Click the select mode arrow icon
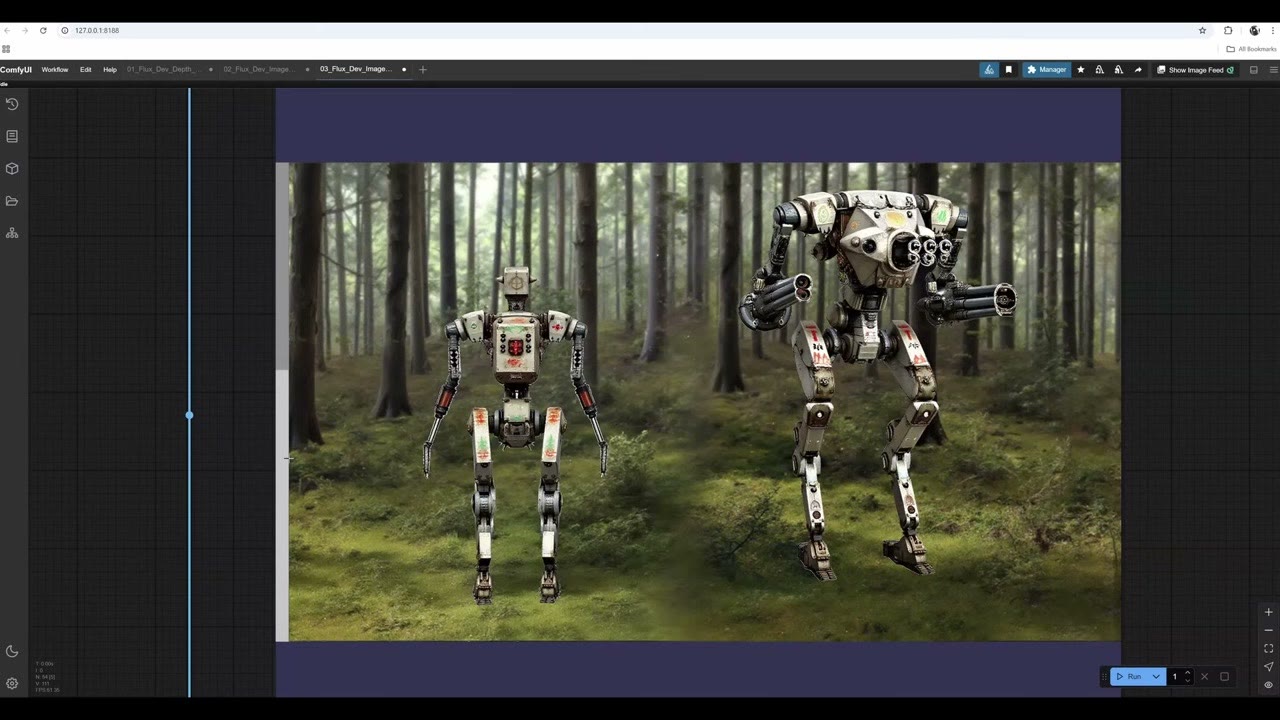Viewport: 1280px width, 720px height. [1269, 667]
